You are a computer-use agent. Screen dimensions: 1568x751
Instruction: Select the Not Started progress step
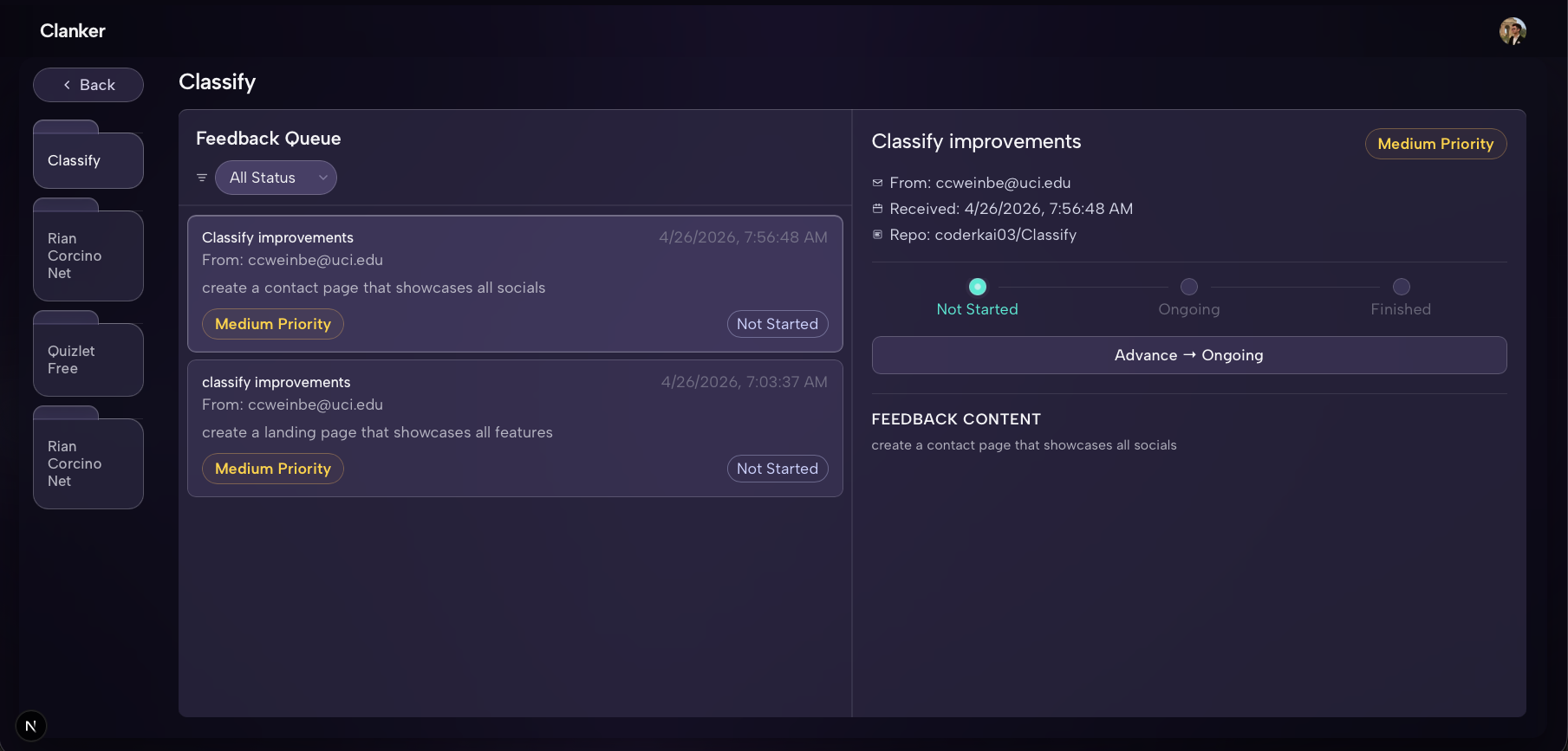point(977,297)
